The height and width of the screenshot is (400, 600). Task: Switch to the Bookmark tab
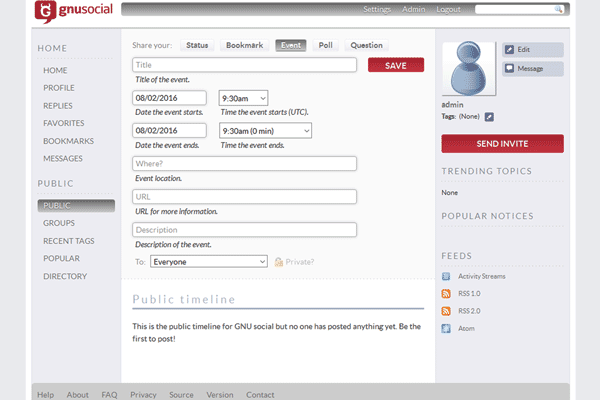tap(244, 45)
